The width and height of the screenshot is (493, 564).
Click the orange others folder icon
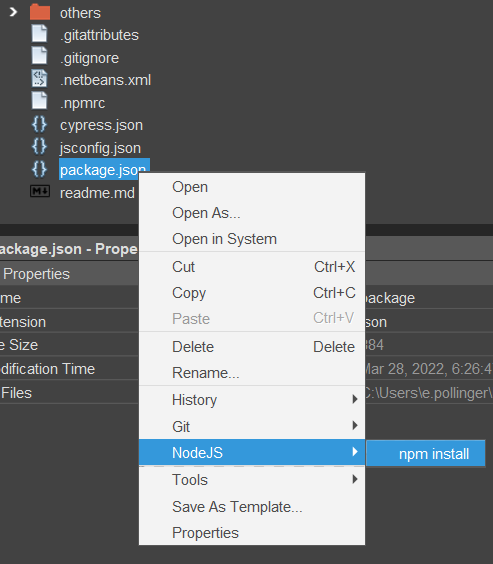[40, 12]
